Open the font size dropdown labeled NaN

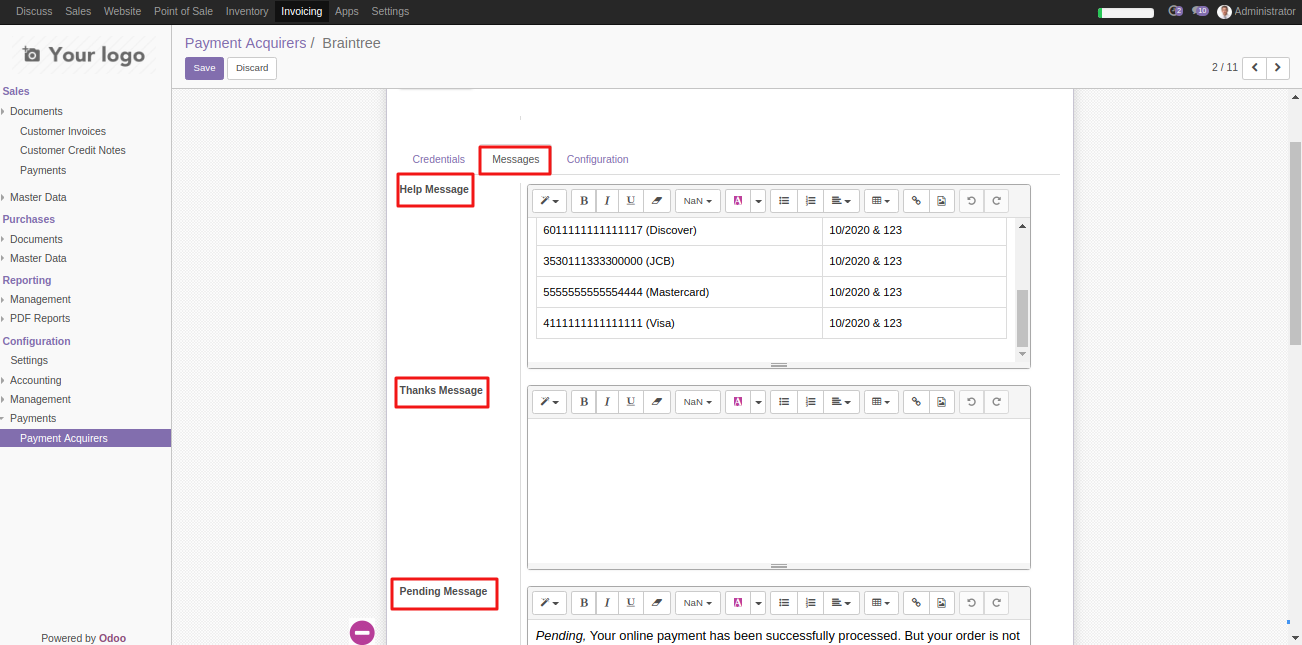(x=697, y=200)
